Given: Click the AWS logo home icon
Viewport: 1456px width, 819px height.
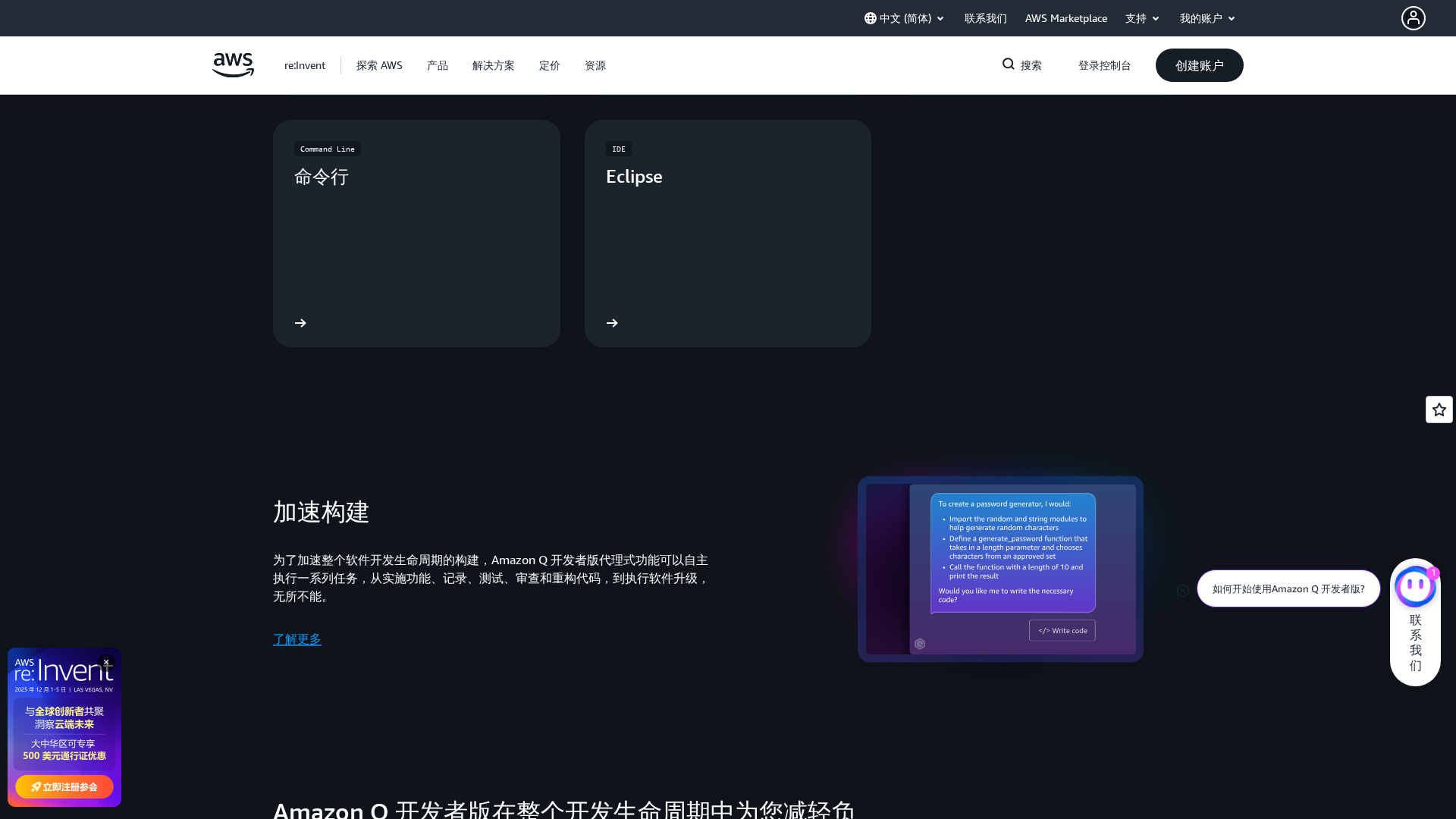Looking at the screenshot, I should click(x=233, y=65).
